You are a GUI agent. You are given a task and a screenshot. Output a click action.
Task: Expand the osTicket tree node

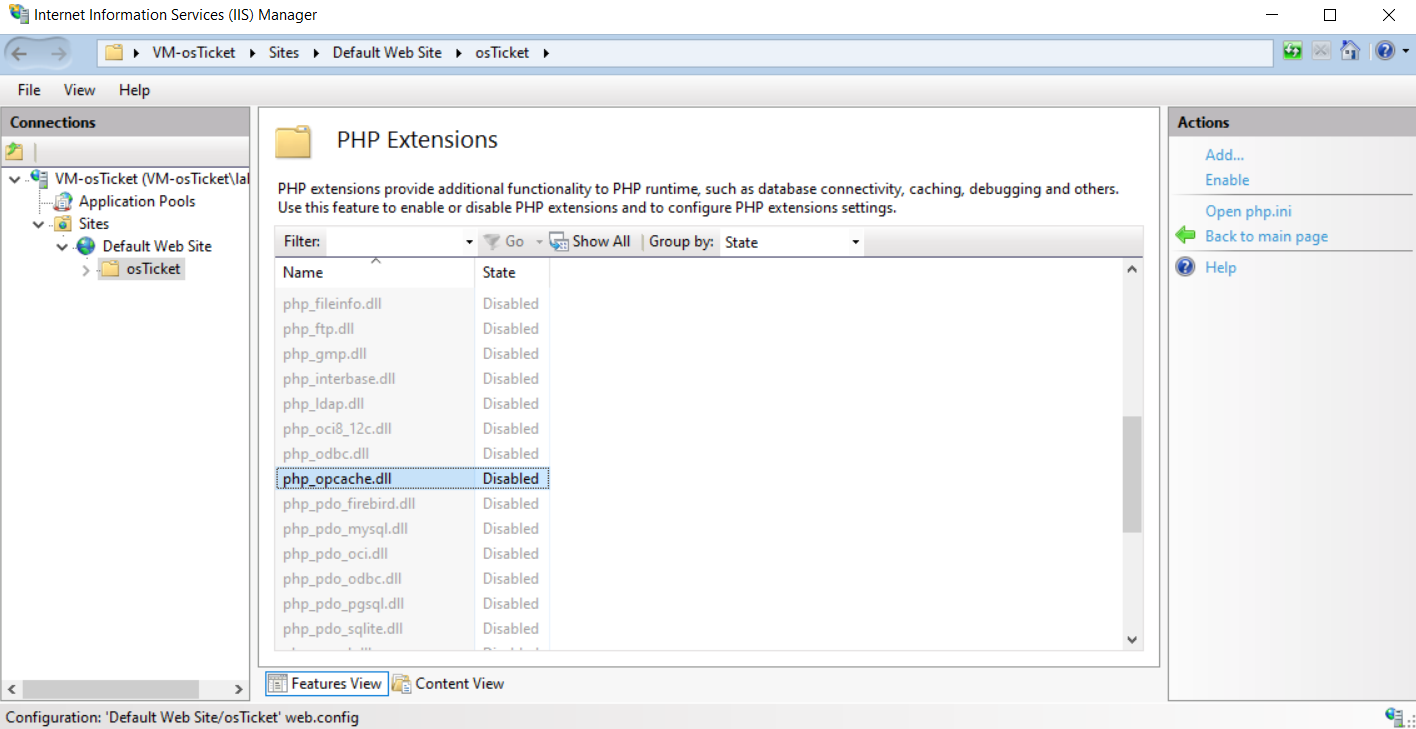point(86,270)
